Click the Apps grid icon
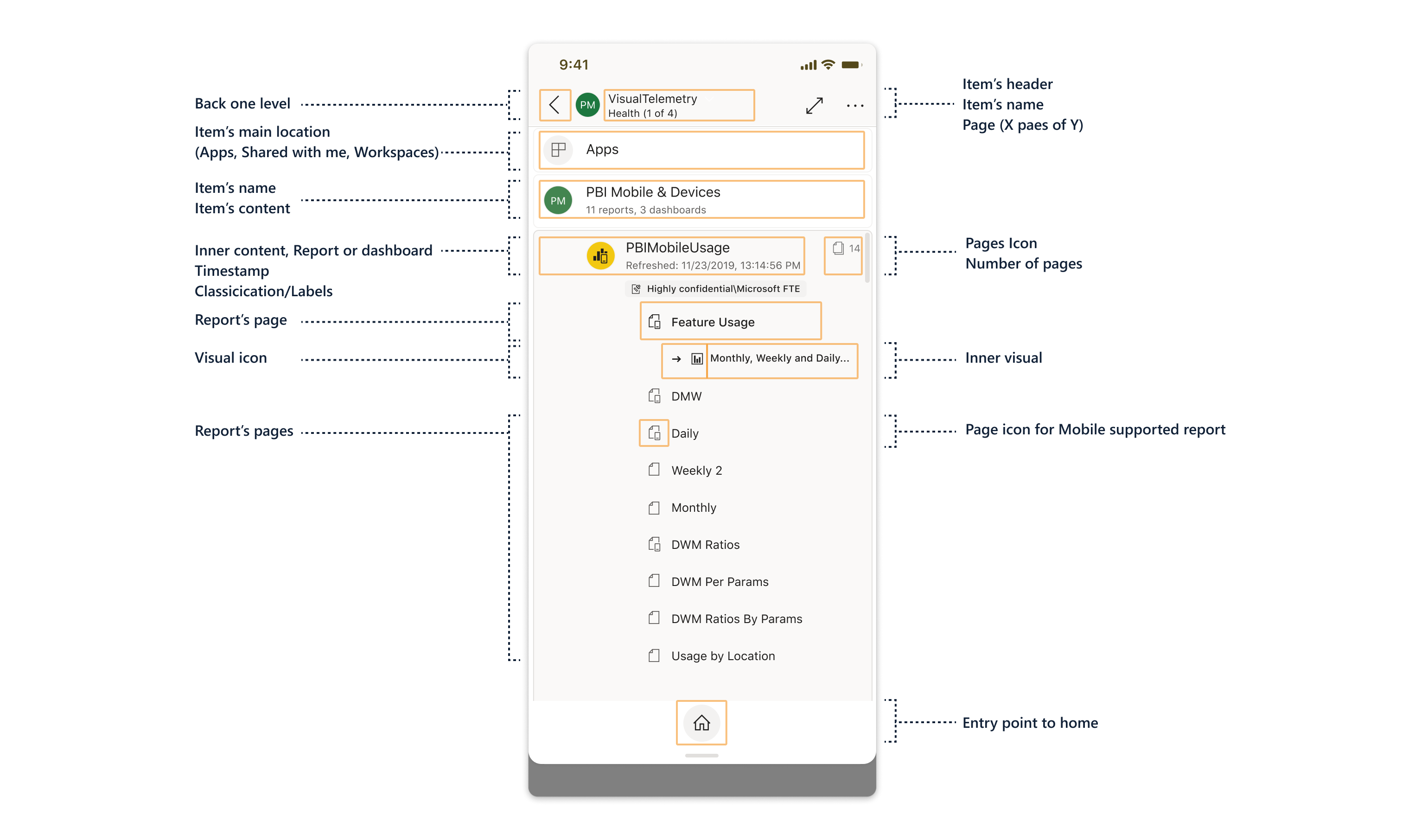The width and height of the screenshot is (1402, 840). coord(559,149)
